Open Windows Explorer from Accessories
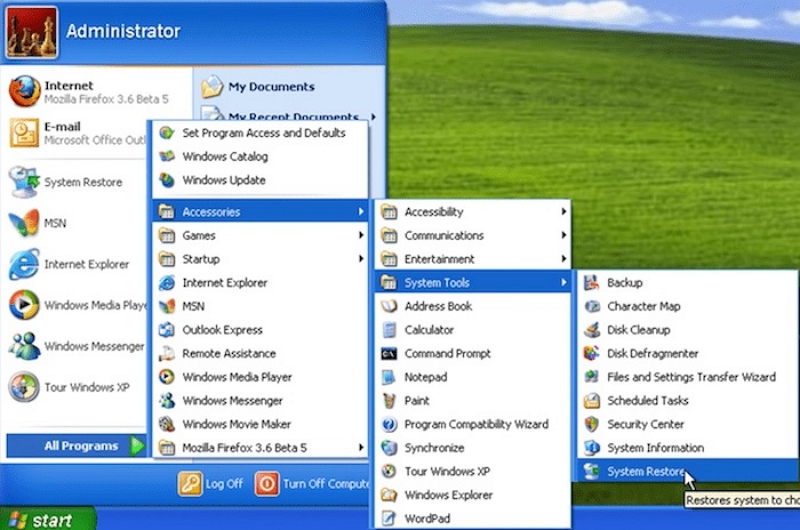The image size is (800, 530). click(473, 495)
